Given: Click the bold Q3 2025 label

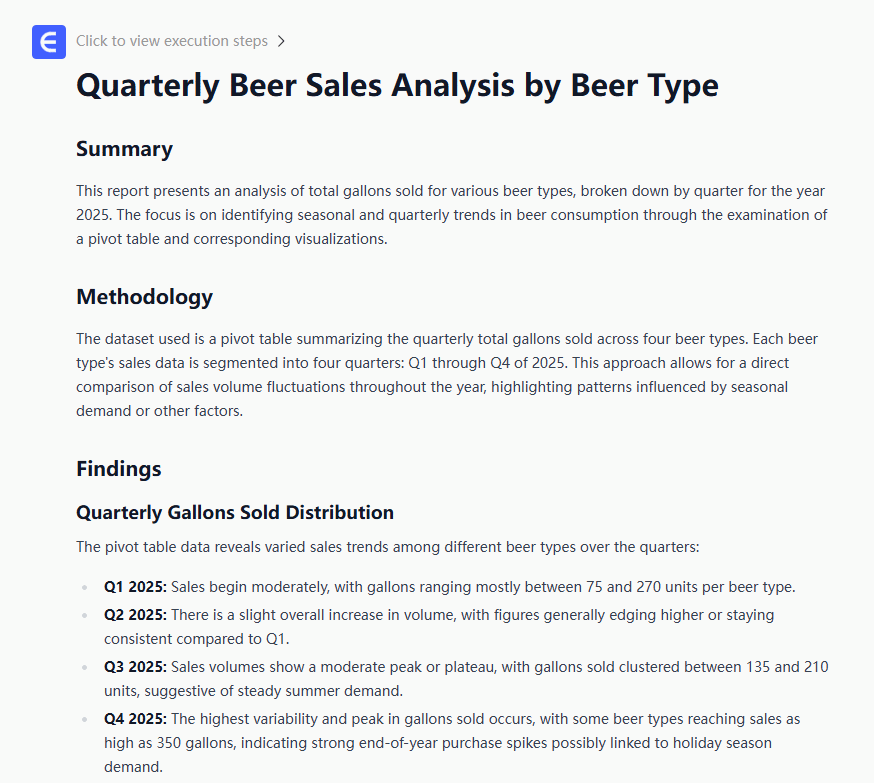Looking at the screenshot, I should [135, 667].
